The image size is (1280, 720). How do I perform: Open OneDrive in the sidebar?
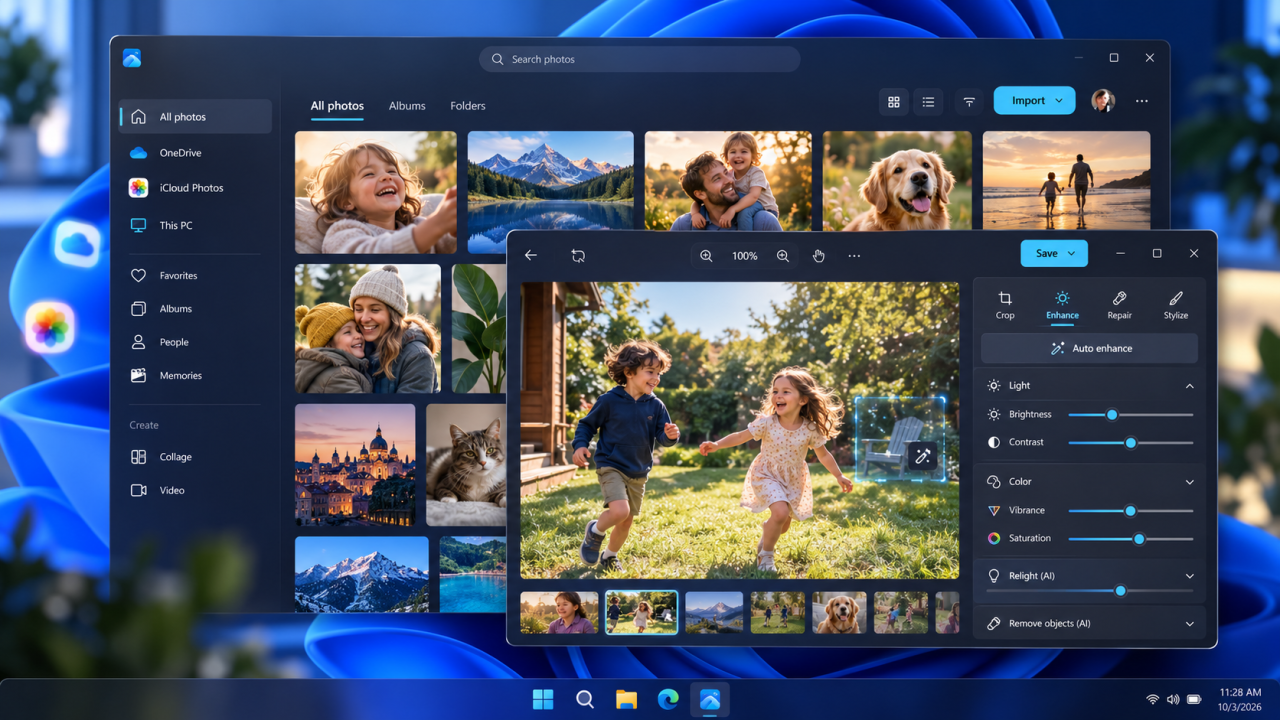click(x=196, y=153)
